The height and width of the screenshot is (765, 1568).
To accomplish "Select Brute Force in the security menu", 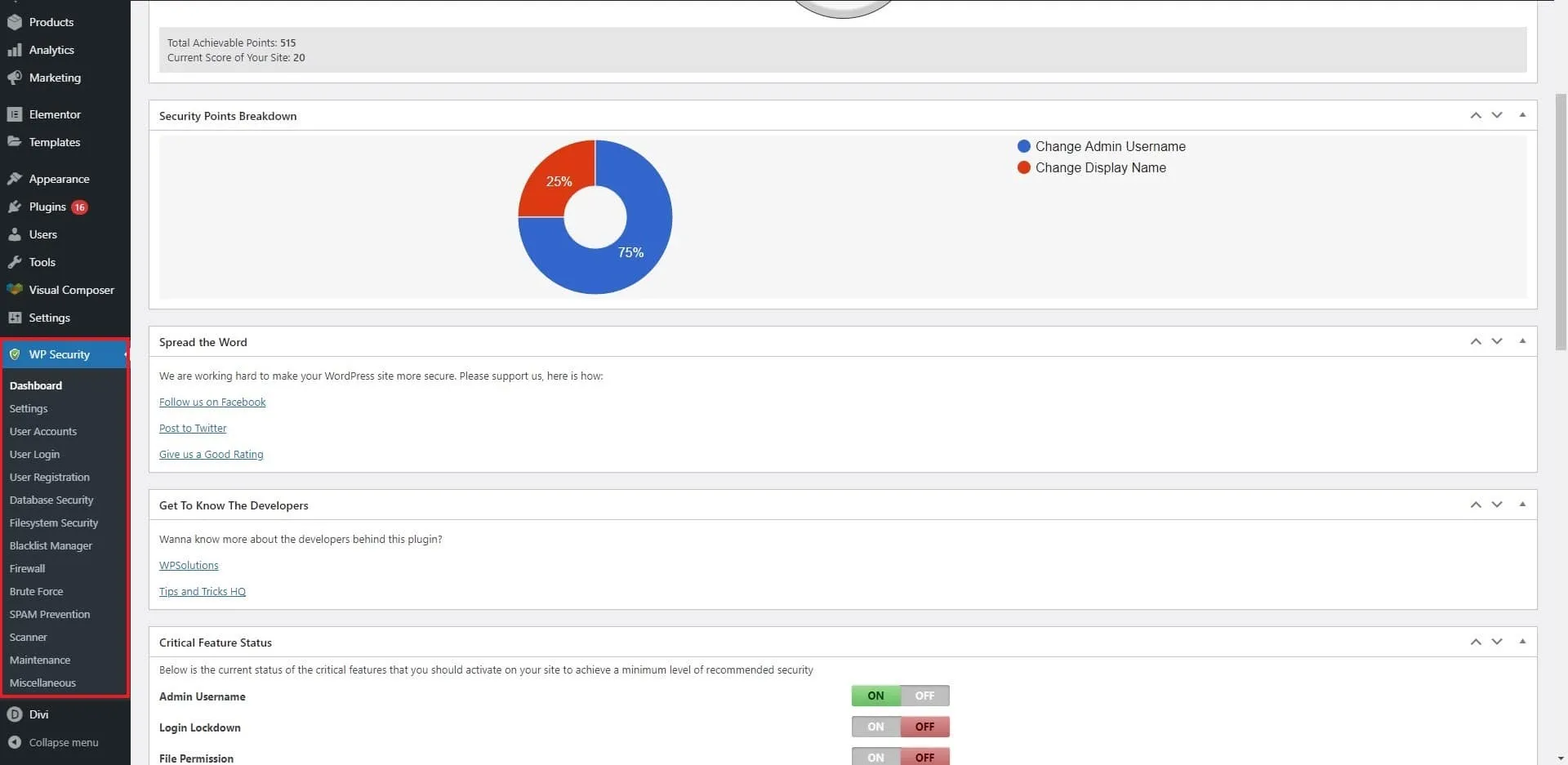I will point(36,591).
